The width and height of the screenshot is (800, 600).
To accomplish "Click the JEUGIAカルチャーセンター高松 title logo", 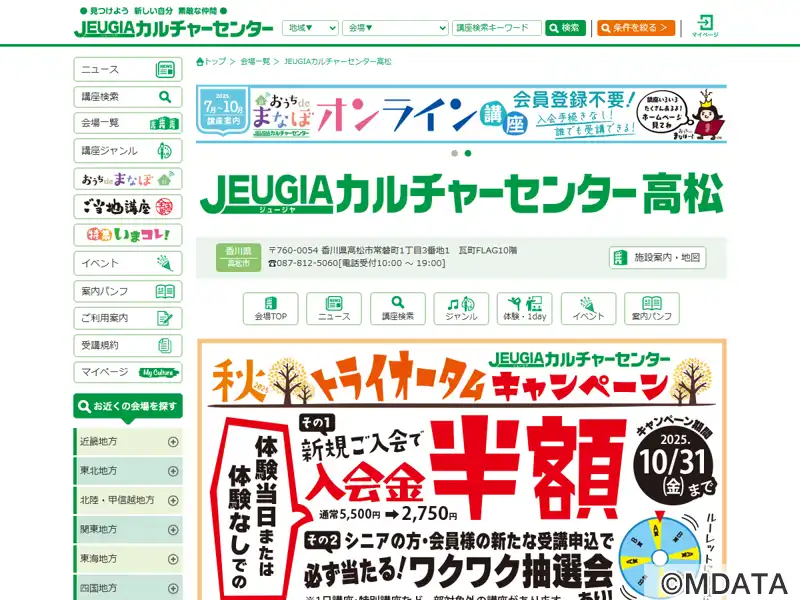I will pos(461,194).
